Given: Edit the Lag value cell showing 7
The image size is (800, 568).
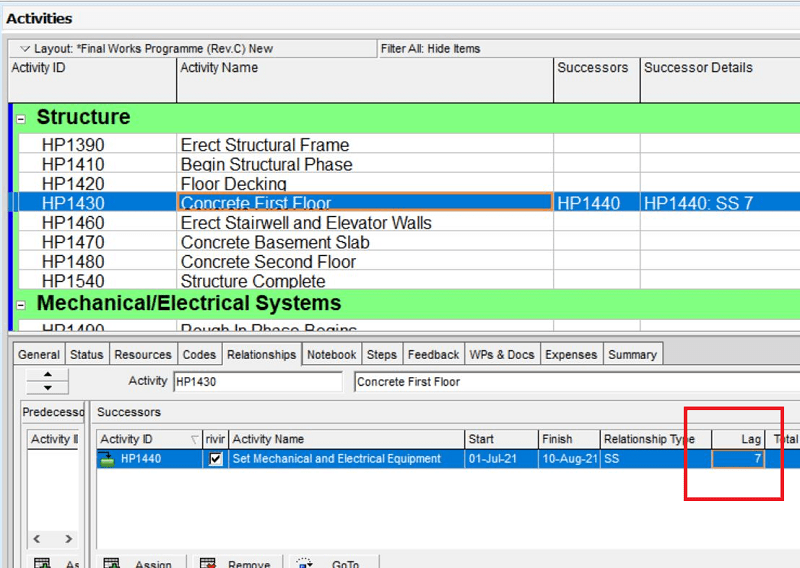Looking at the screenshot, I should [x=738, y=459].
